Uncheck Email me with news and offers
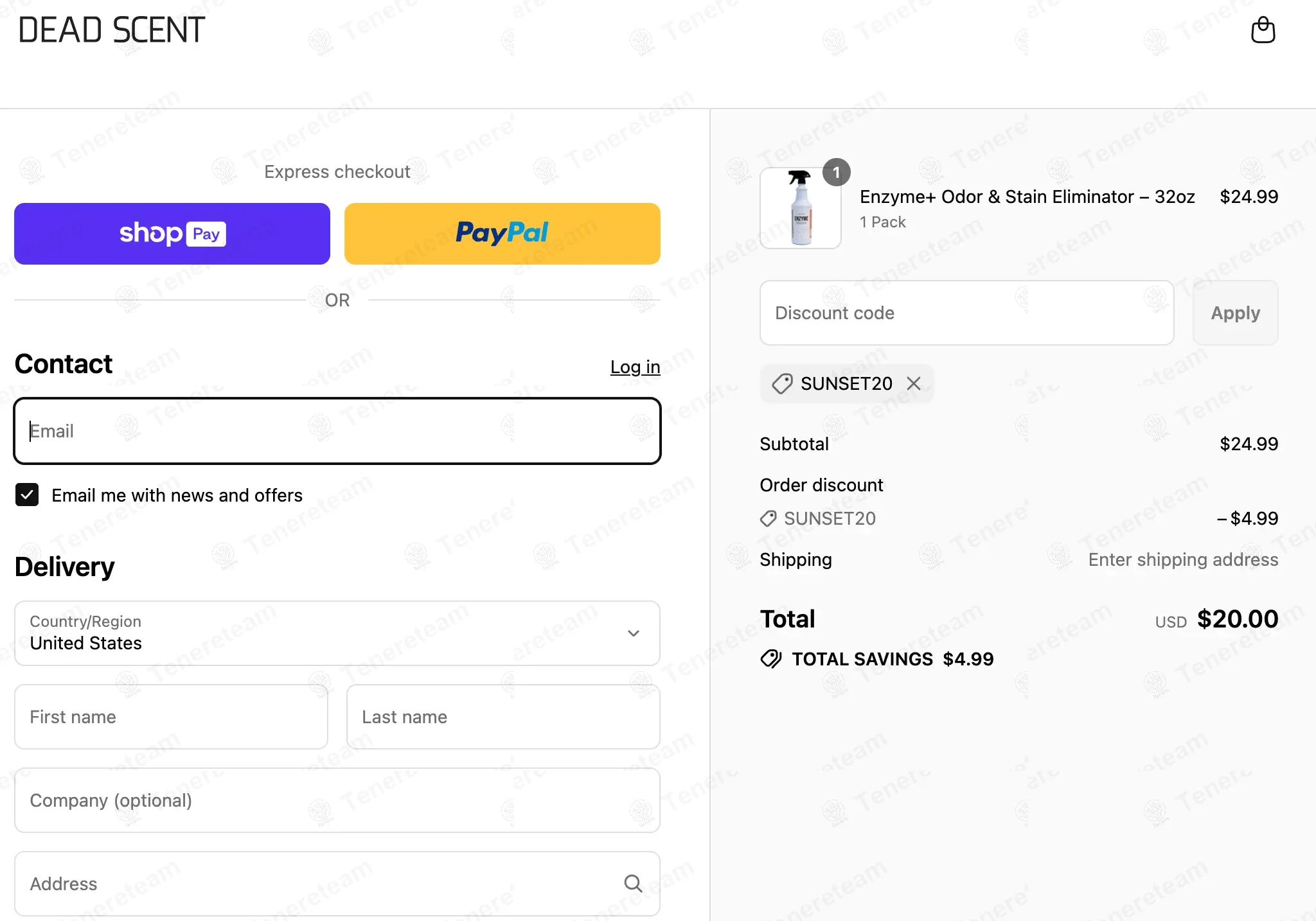The image size is (1316, 921). pos(27,495)
